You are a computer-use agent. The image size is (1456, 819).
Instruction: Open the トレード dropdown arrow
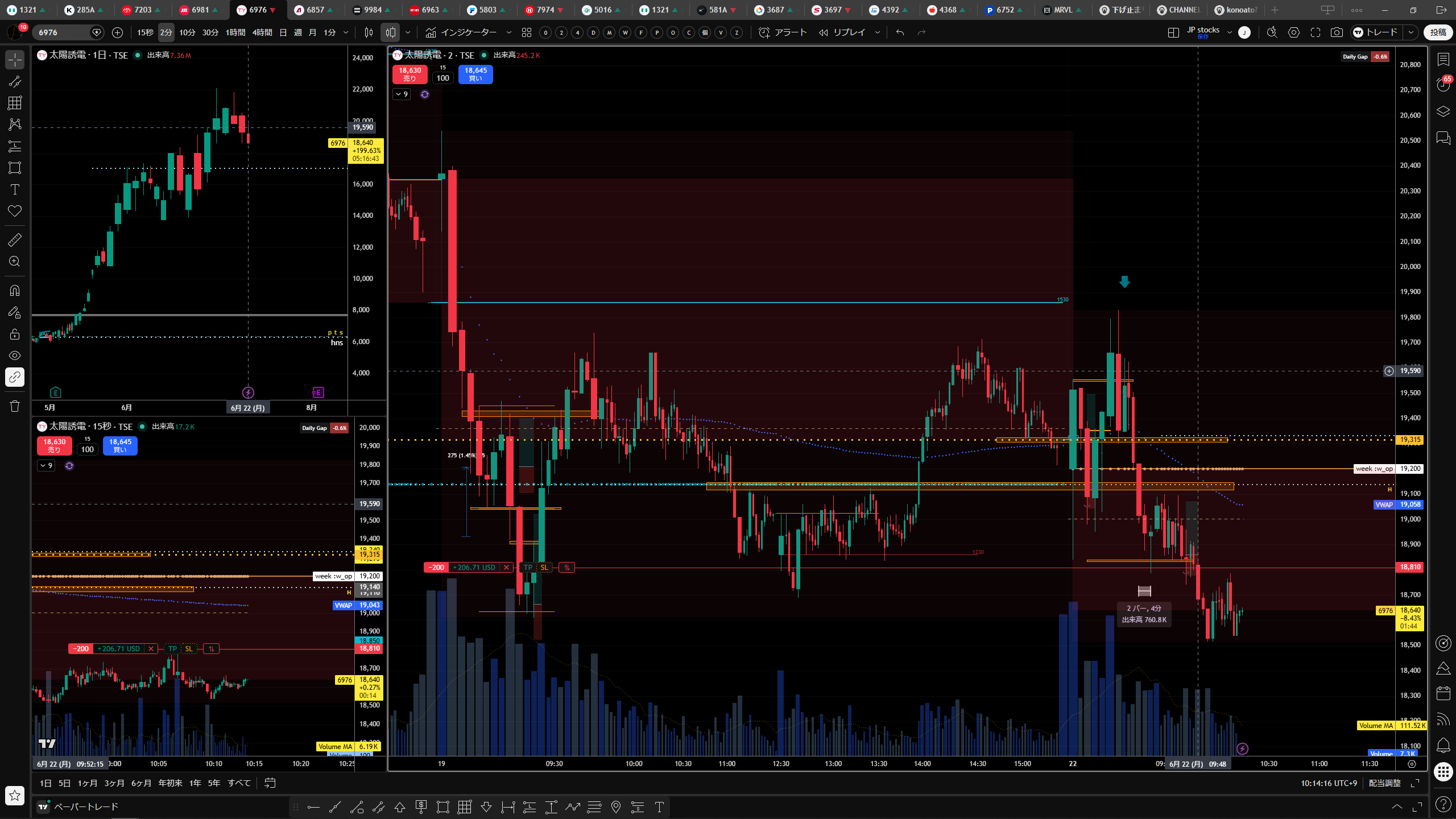coord(1412,32)
